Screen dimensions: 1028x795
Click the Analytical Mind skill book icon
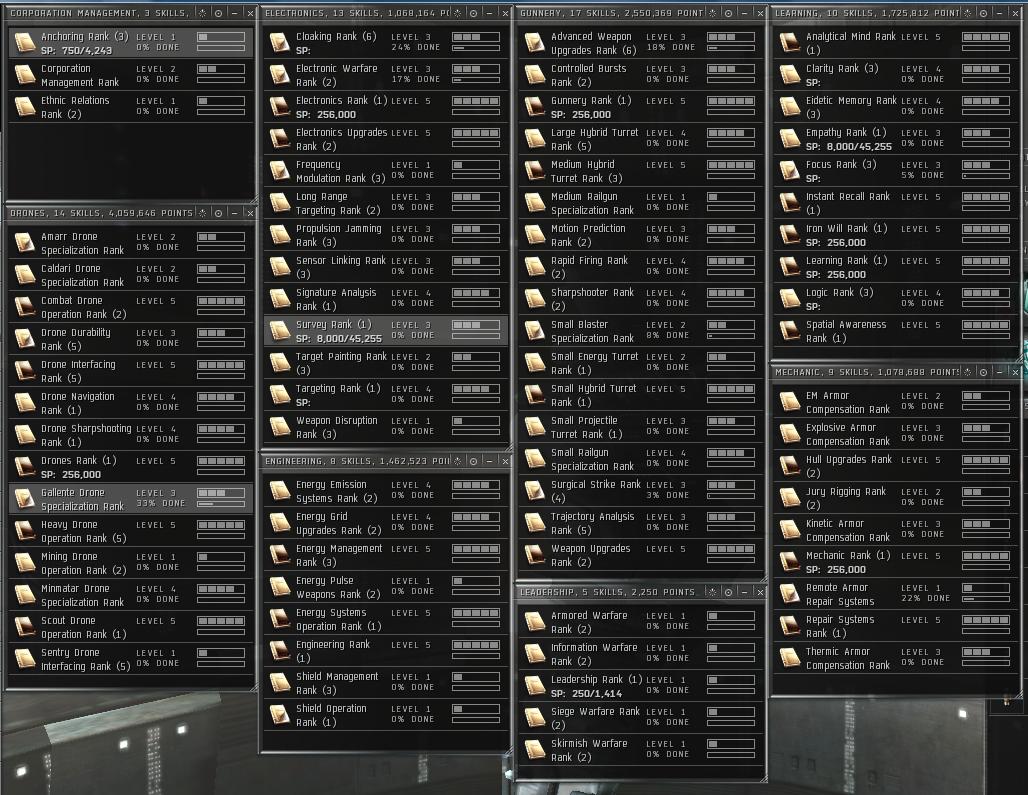click(790, 43)
